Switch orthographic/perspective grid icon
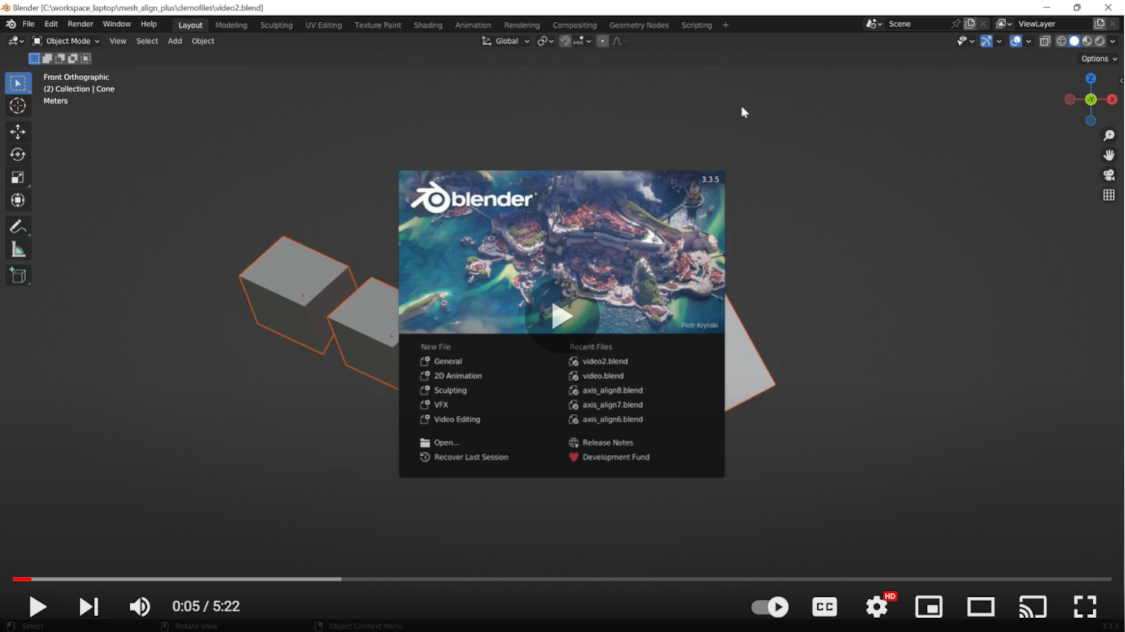Image resolution: width=1125 pixels, height=632 pixels. pos(1108,195)
